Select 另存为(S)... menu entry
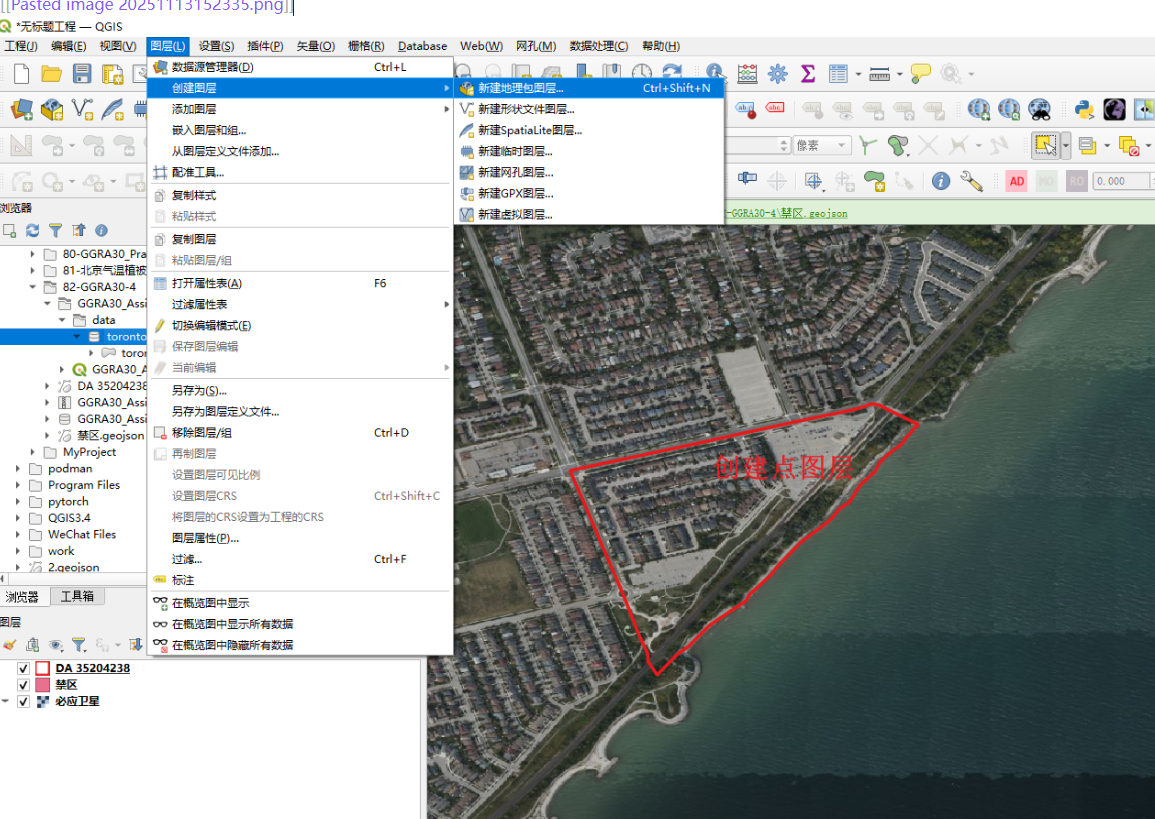 click(300, 390)
